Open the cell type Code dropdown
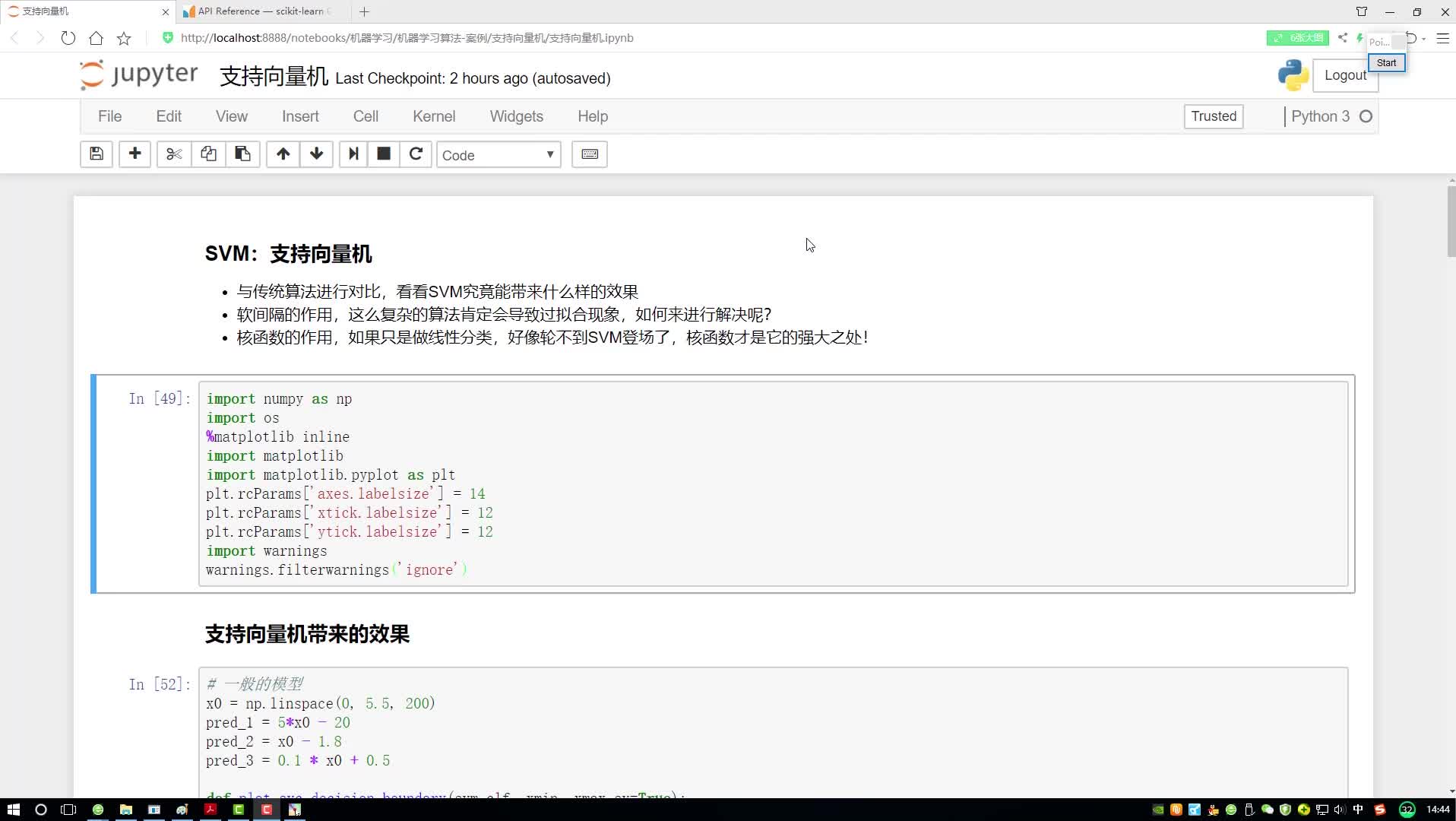Image resolution: width=1456 pixels, height=821 pixels. (x=499, y=155)
